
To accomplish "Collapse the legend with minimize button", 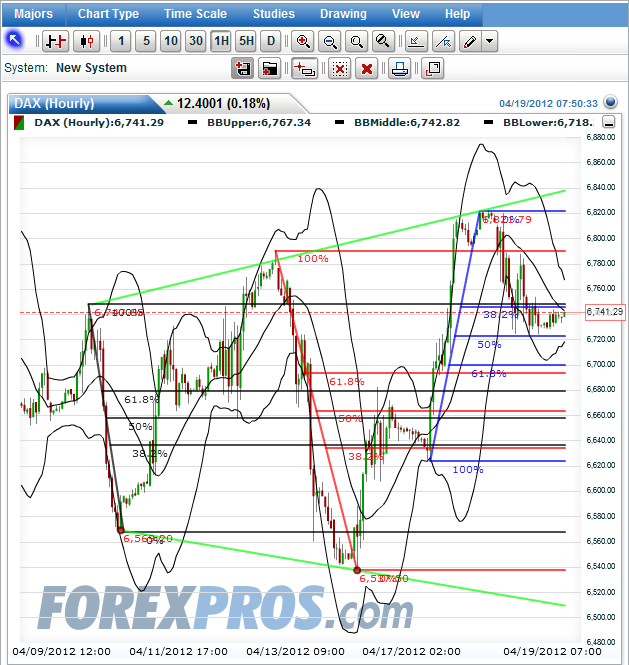I will (609, 123).
